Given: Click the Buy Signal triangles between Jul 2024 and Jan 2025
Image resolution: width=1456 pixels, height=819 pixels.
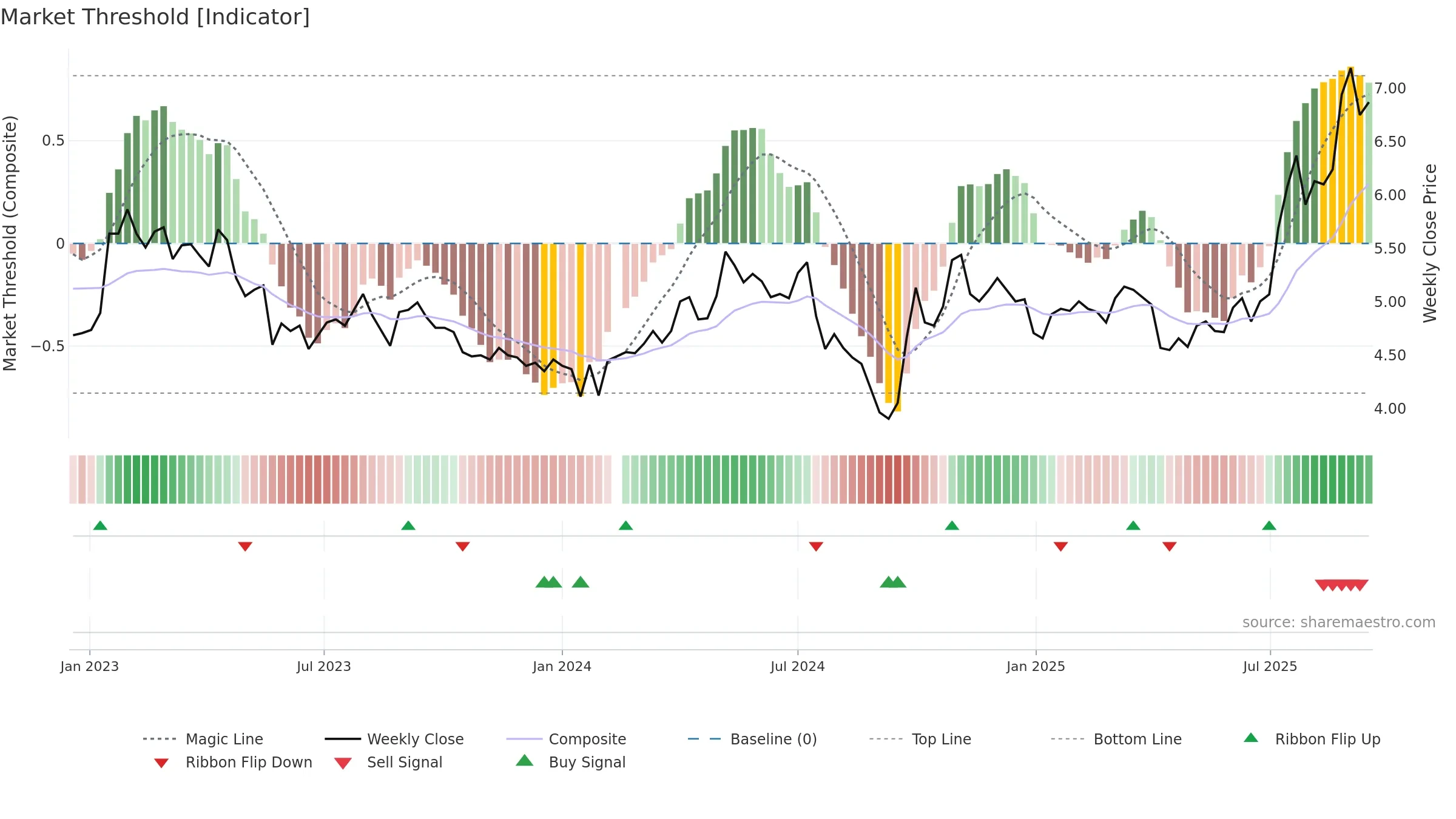Looking at the screenshot, I should (x=893, y=582).
